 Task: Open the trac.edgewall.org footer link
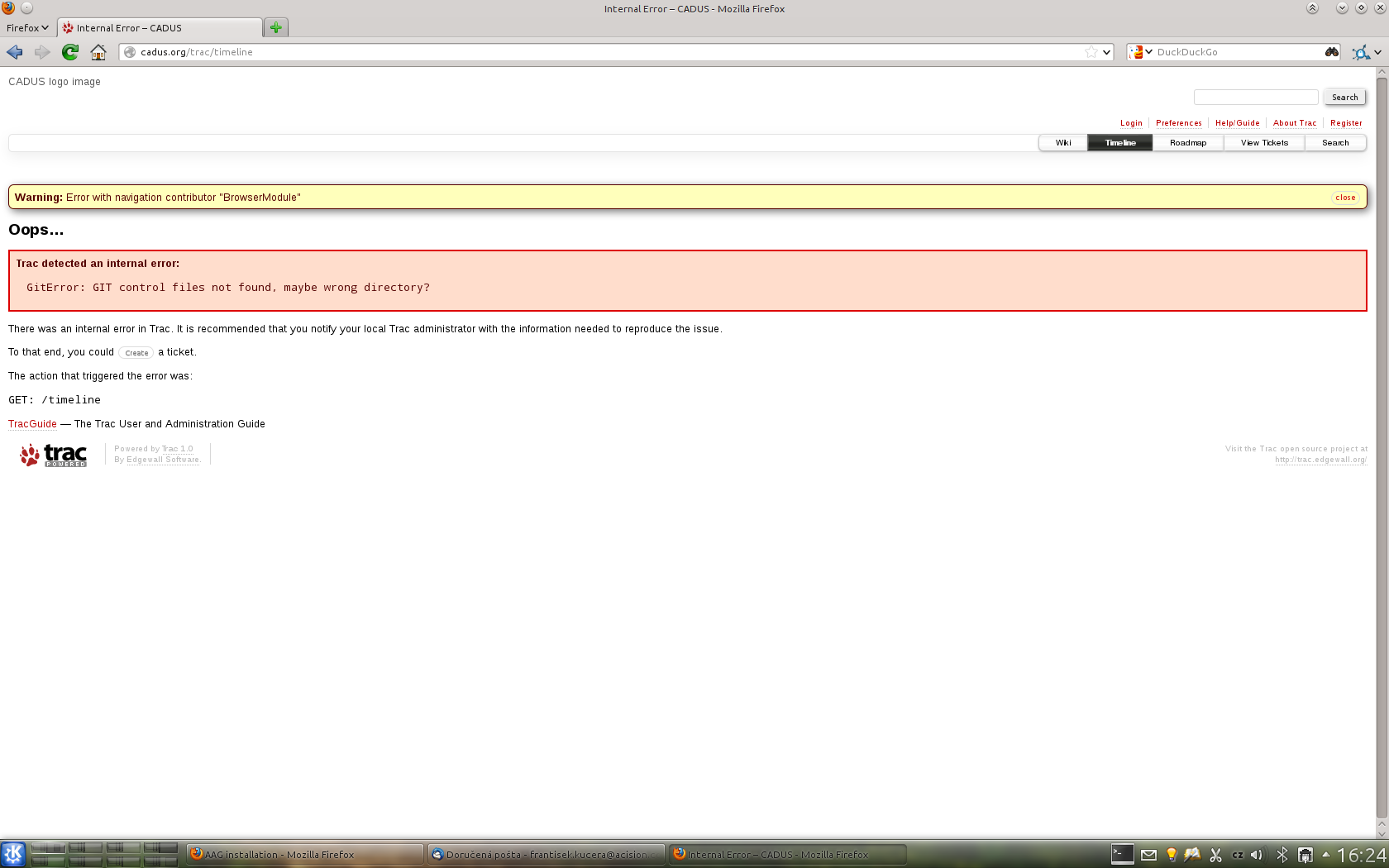[1320, 460]
